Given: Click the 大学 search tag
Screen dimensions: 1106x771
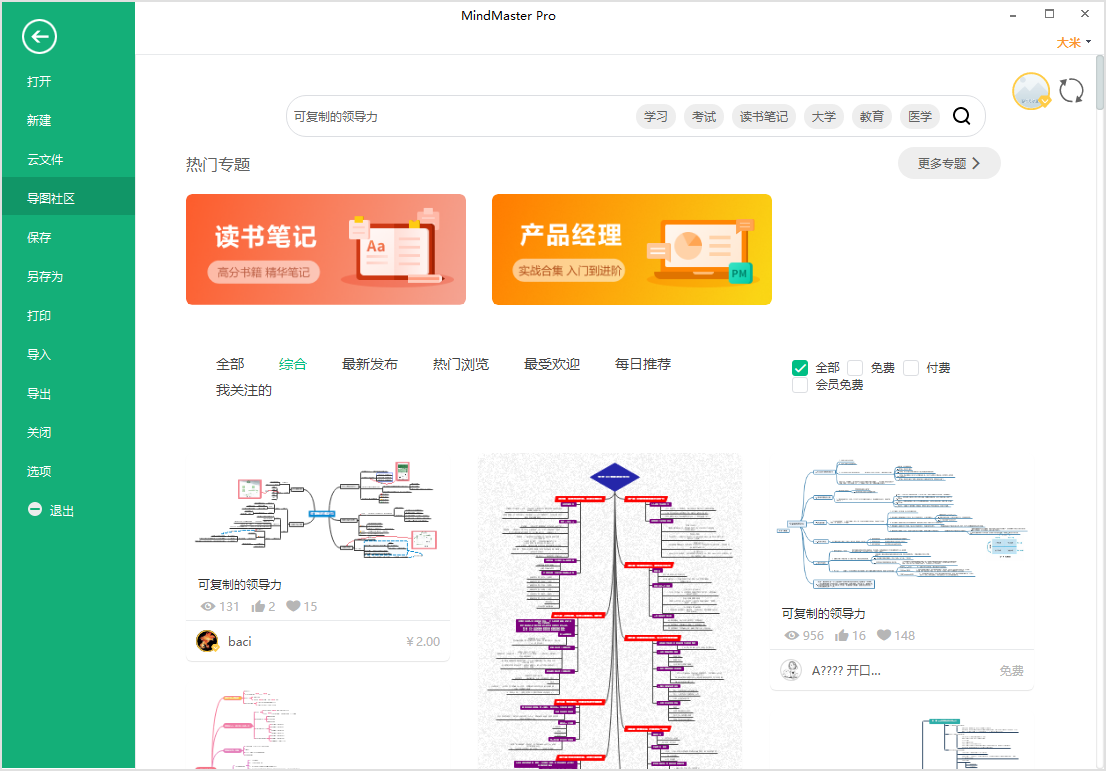Looking at the screenshot, I should coord(824,116).
